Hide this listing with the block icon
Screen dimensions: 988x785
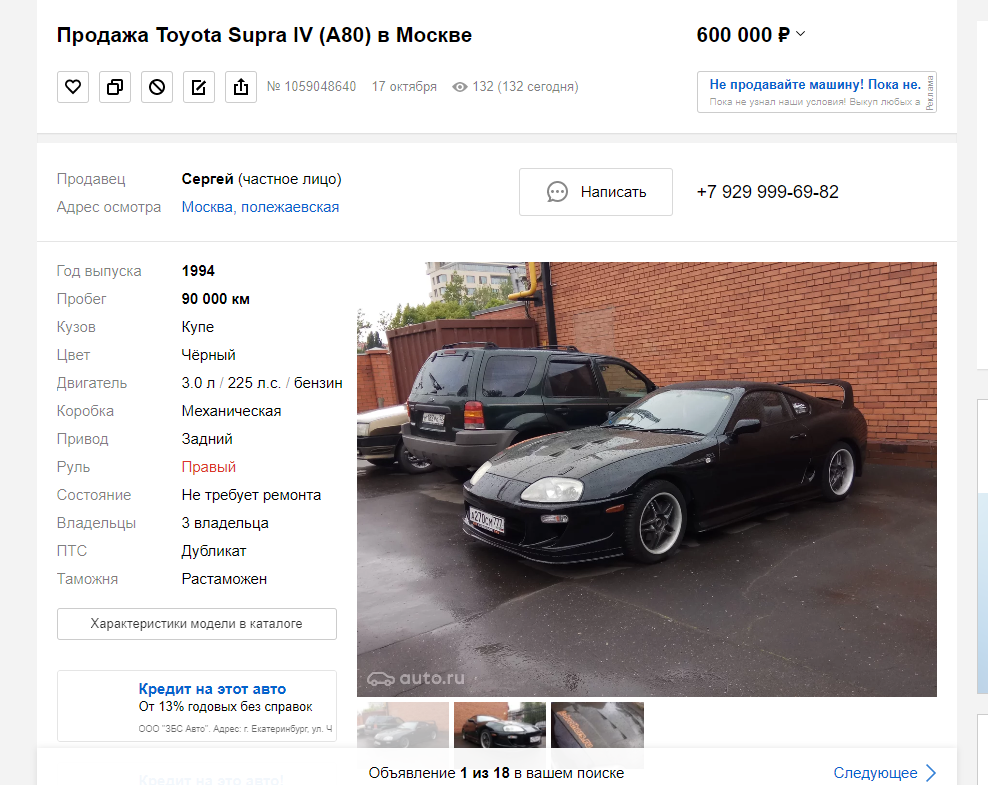[x=157, y=87]
